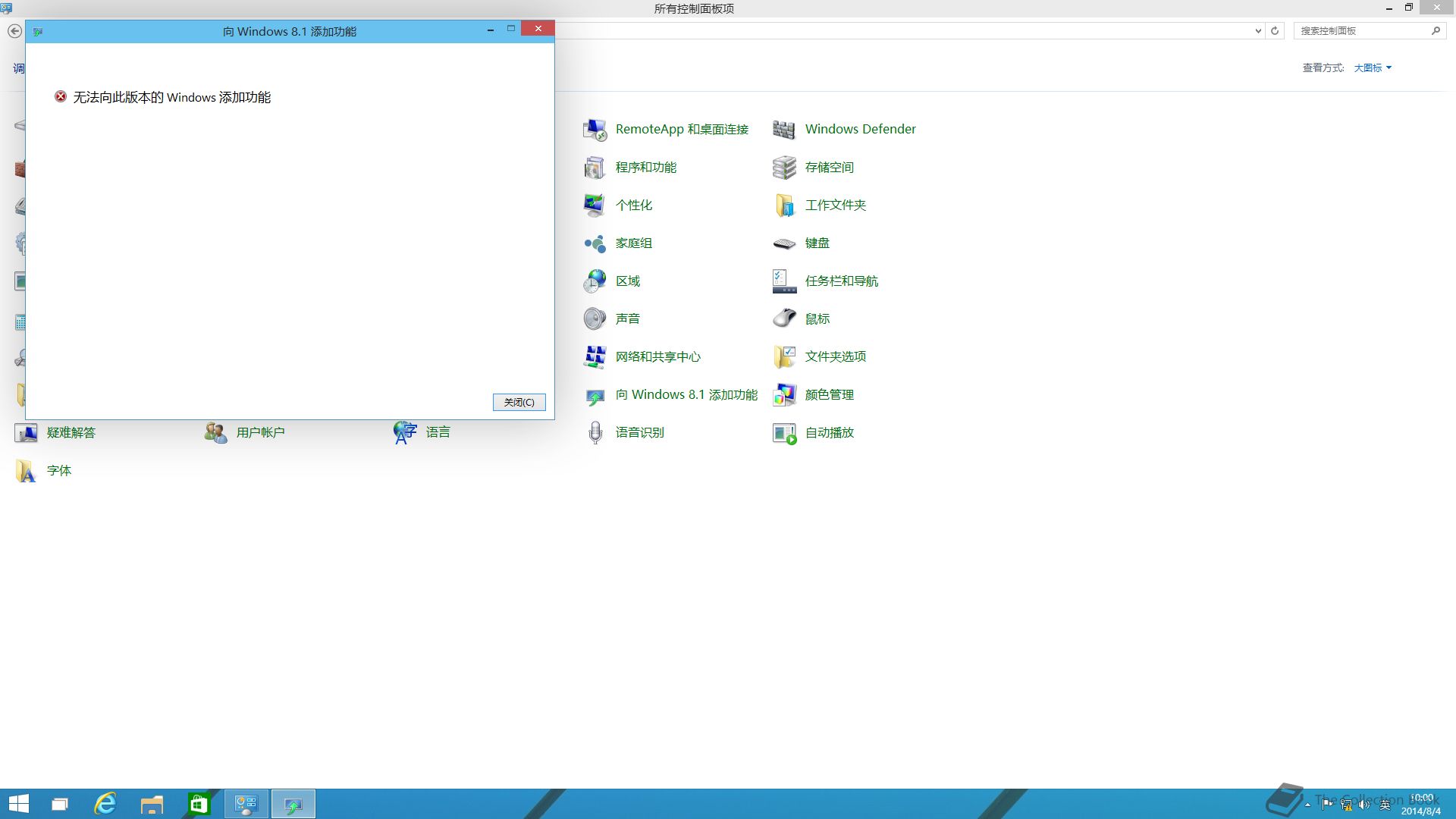Expand the address bar history dropdown

tap(1258, 31)
